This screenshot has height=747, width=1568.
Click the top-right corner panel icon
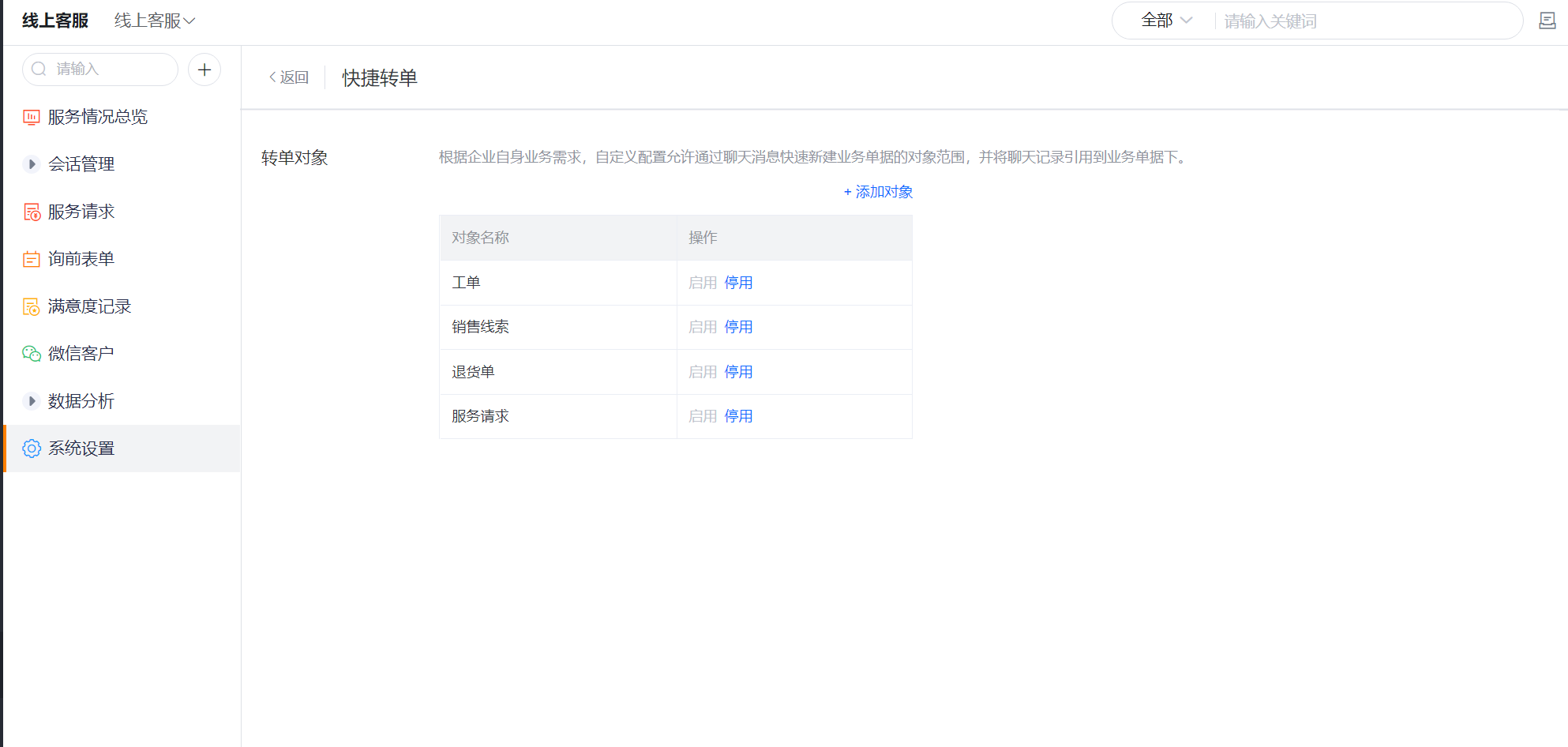1547,21
